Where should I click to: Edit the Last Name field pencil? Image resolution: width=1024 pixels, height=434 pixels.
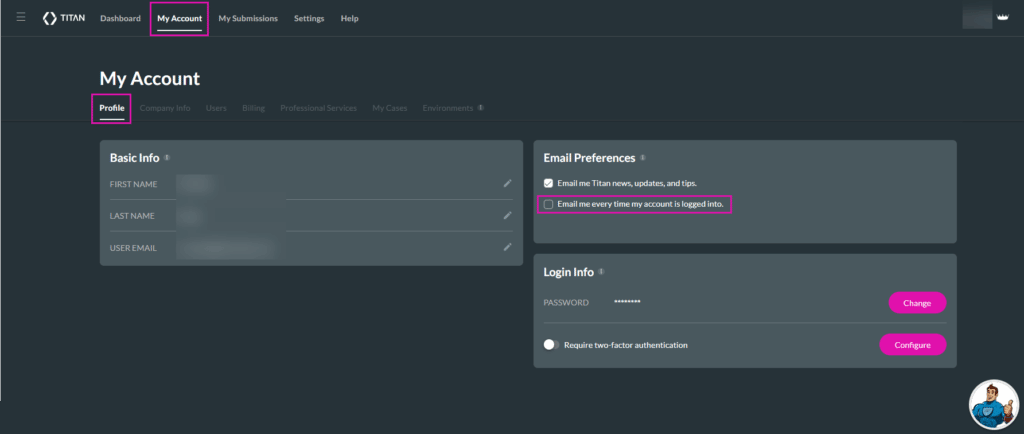click(x=507, y=215)
